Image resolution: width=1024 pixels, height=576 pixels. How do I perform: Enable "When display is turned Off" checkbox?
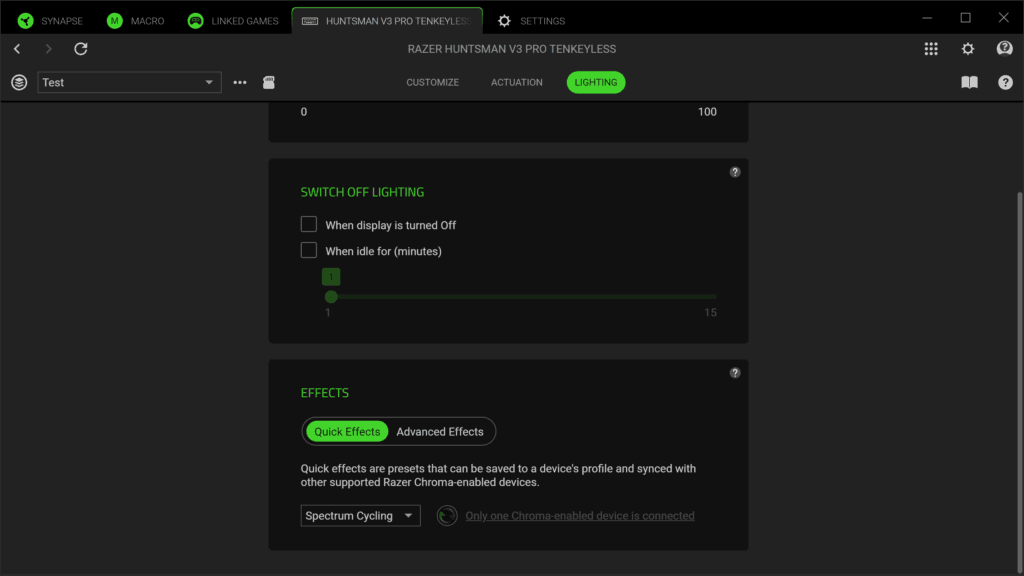click(x=309, y=225)
